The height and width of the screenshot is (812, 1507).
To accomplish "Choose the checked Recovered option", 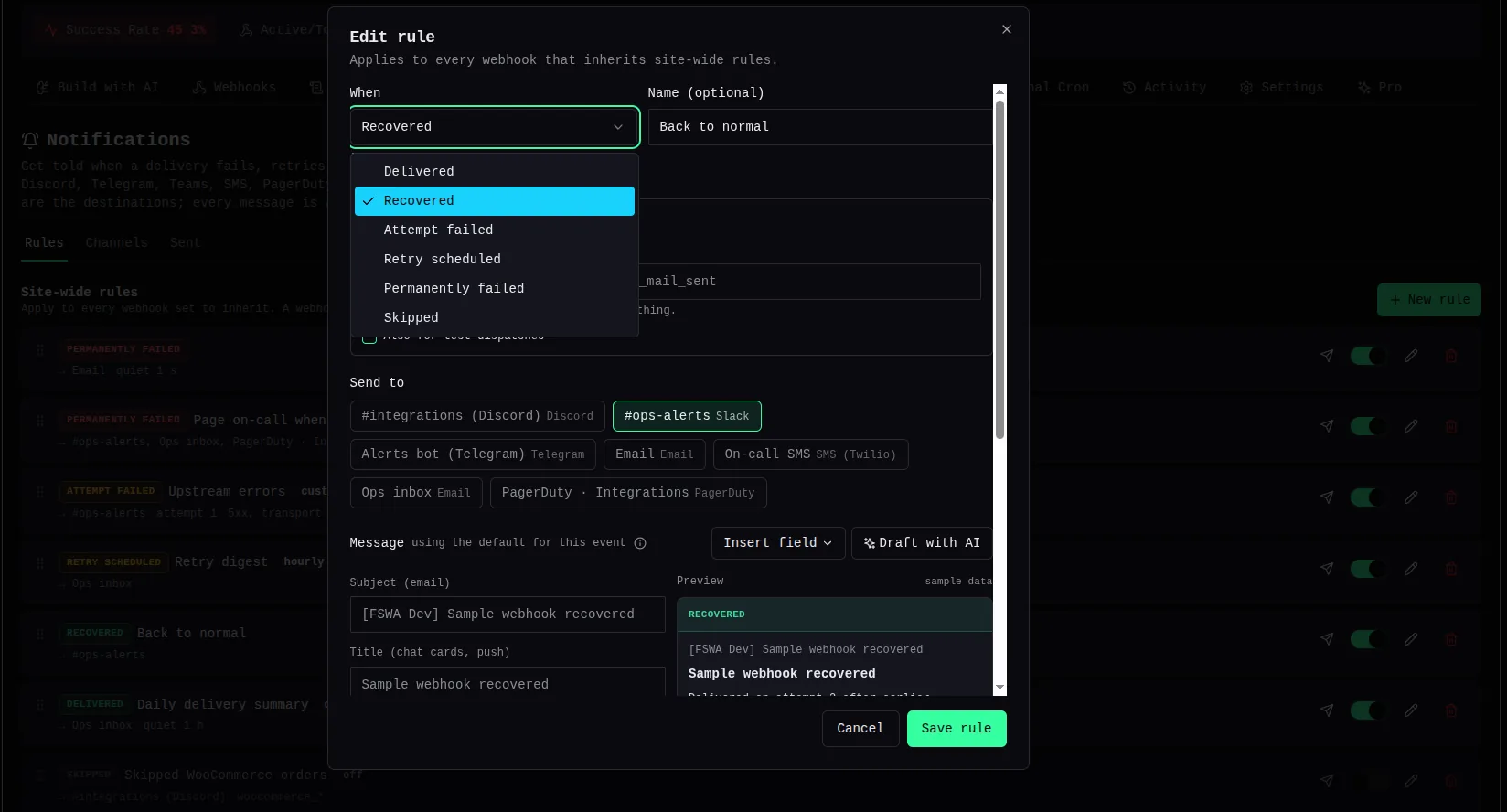I will (x=494, y=201).
